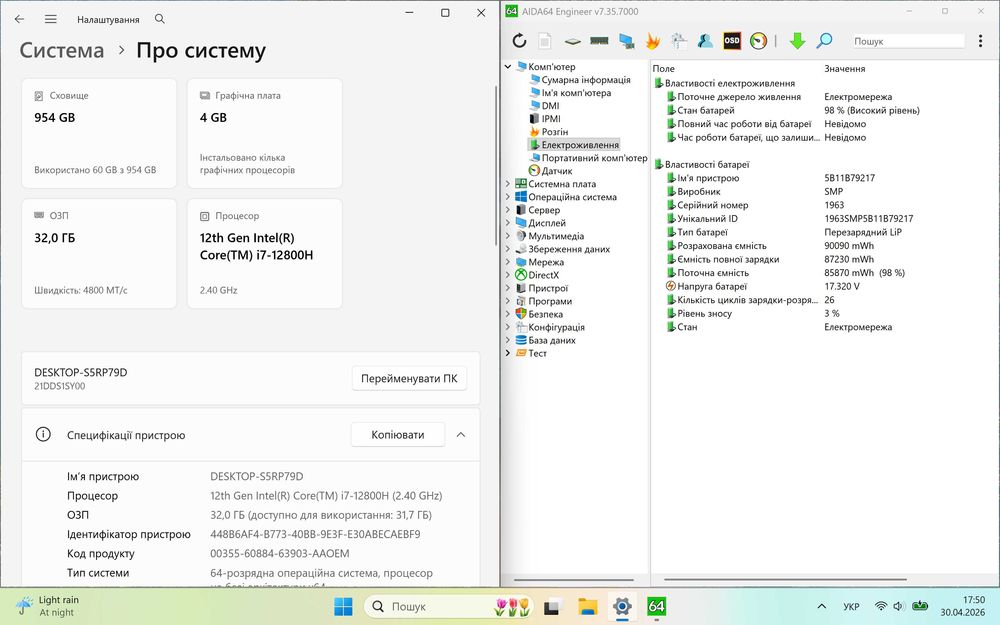Viewport: 1000px width, 625px height.
Task: Click the Settings window vertical scrollbar
Action: click(x=496, y=165)
